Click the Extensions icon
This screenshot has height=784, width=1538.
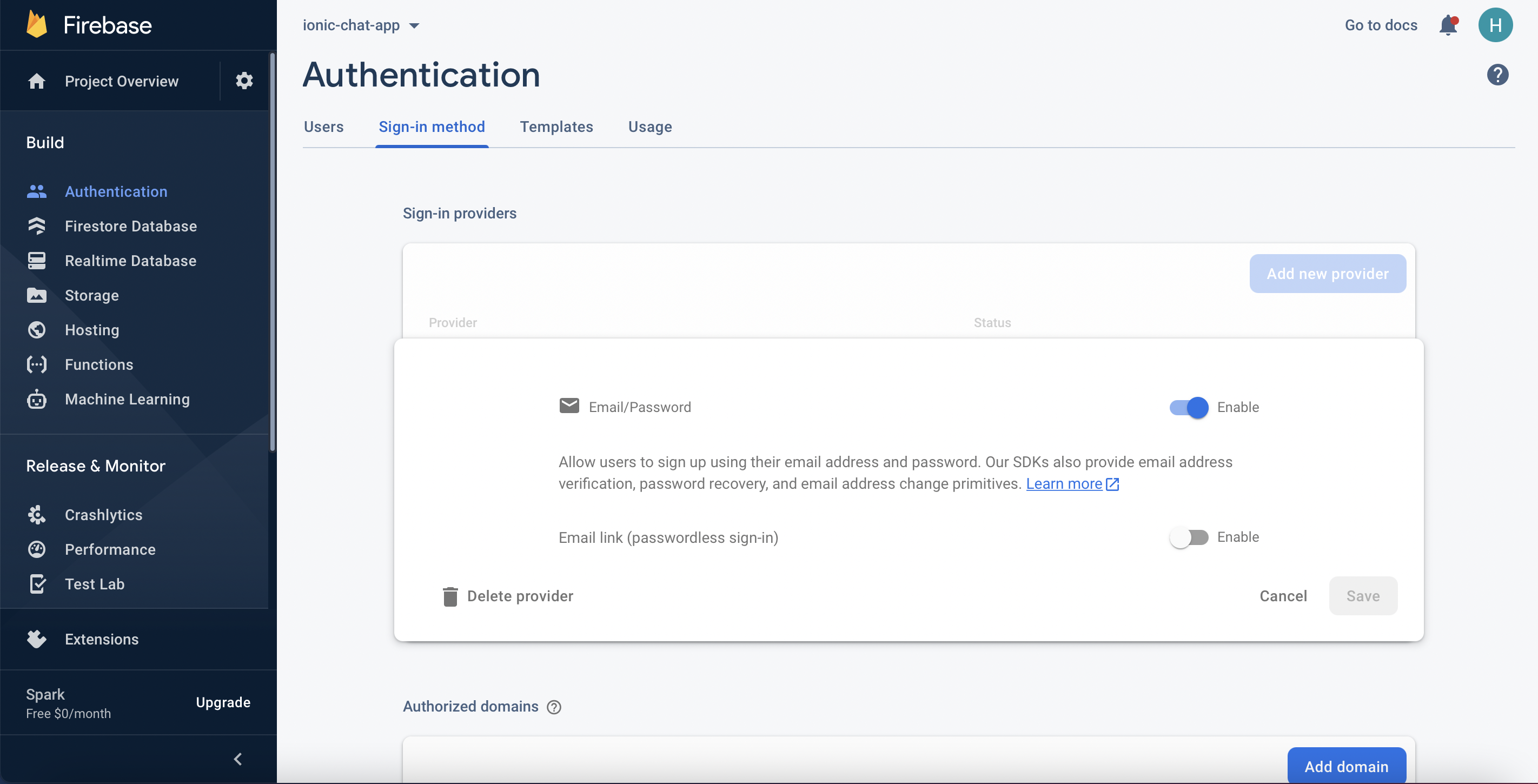pos(36,639)
